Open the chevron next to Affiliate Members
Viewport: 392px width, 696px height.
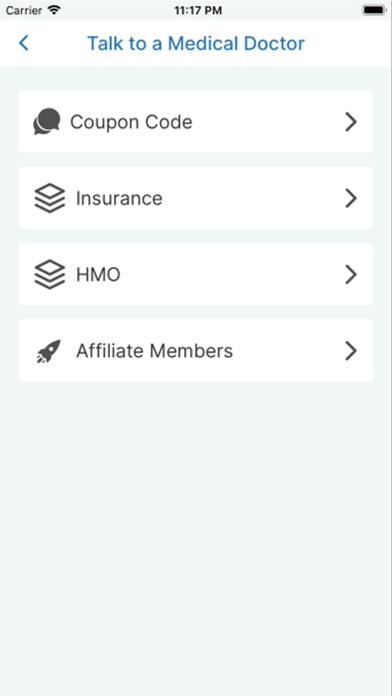coord(351,351)
